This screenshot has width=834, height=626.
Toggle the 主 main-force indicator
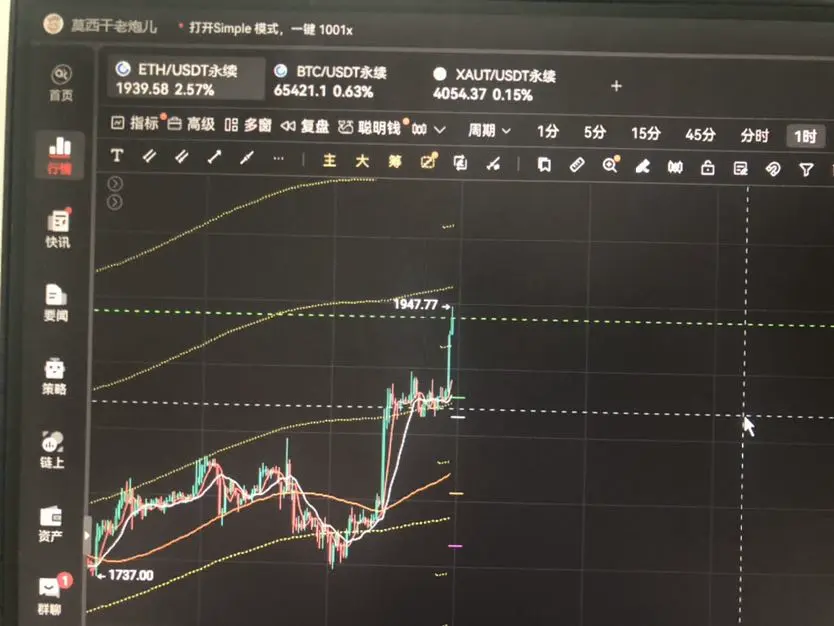(x=329, y=160)
